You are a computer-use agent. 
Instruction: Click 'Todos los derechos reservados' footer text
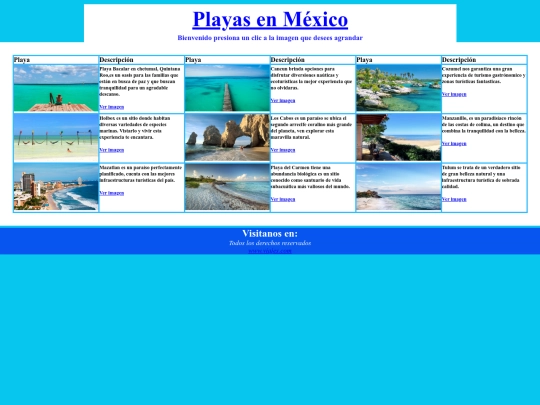pyautogui.click(x=270, y=243)
